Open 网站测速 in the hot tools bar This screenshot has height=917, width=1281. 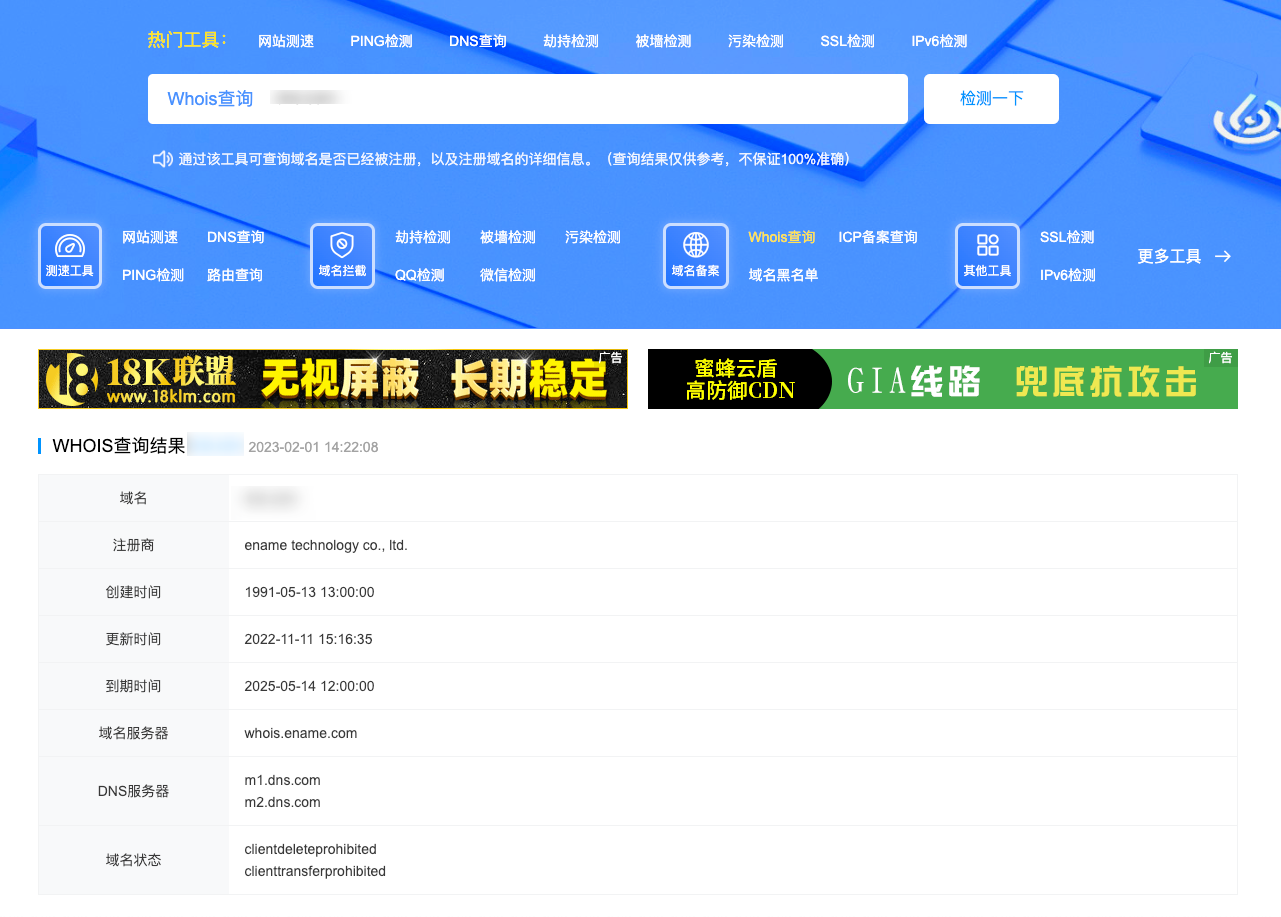286,41
